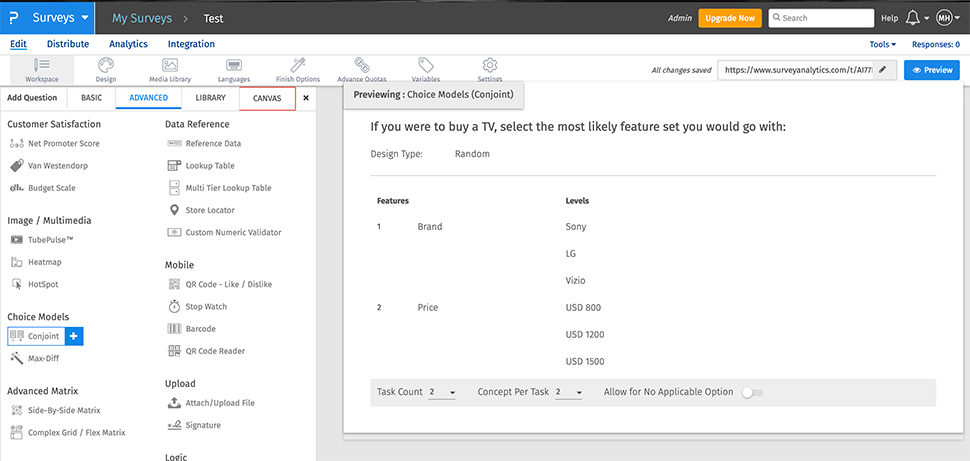970x461 pixels.
Task: Add a Reference Data question
Action: click(x=204, y=144)
